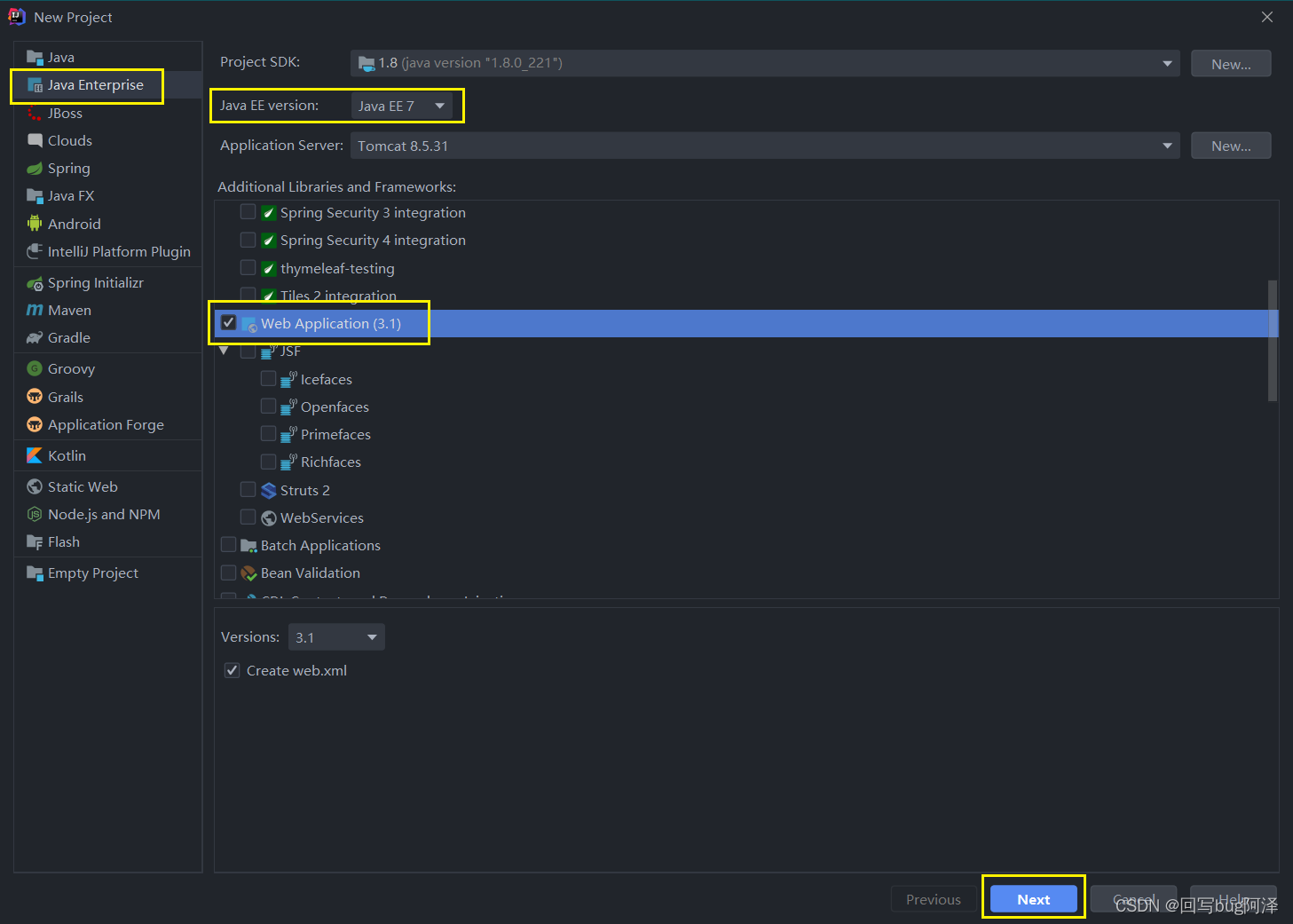Viewport: 1293px width, 924px height.
Task: Check the JSF framework checkbox
Action: [248, 351]
